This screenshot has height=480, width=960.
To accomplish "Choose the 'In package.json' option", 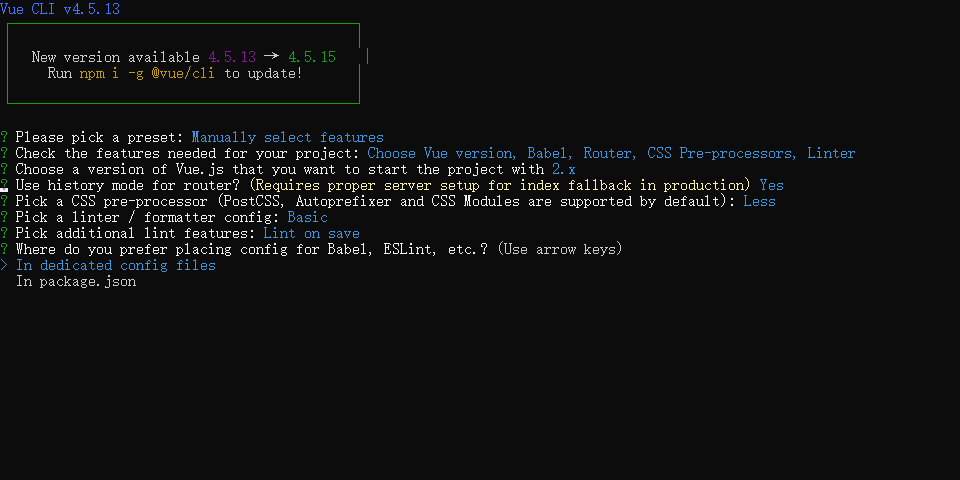I will pyautogui.click(x=76, y=282).
